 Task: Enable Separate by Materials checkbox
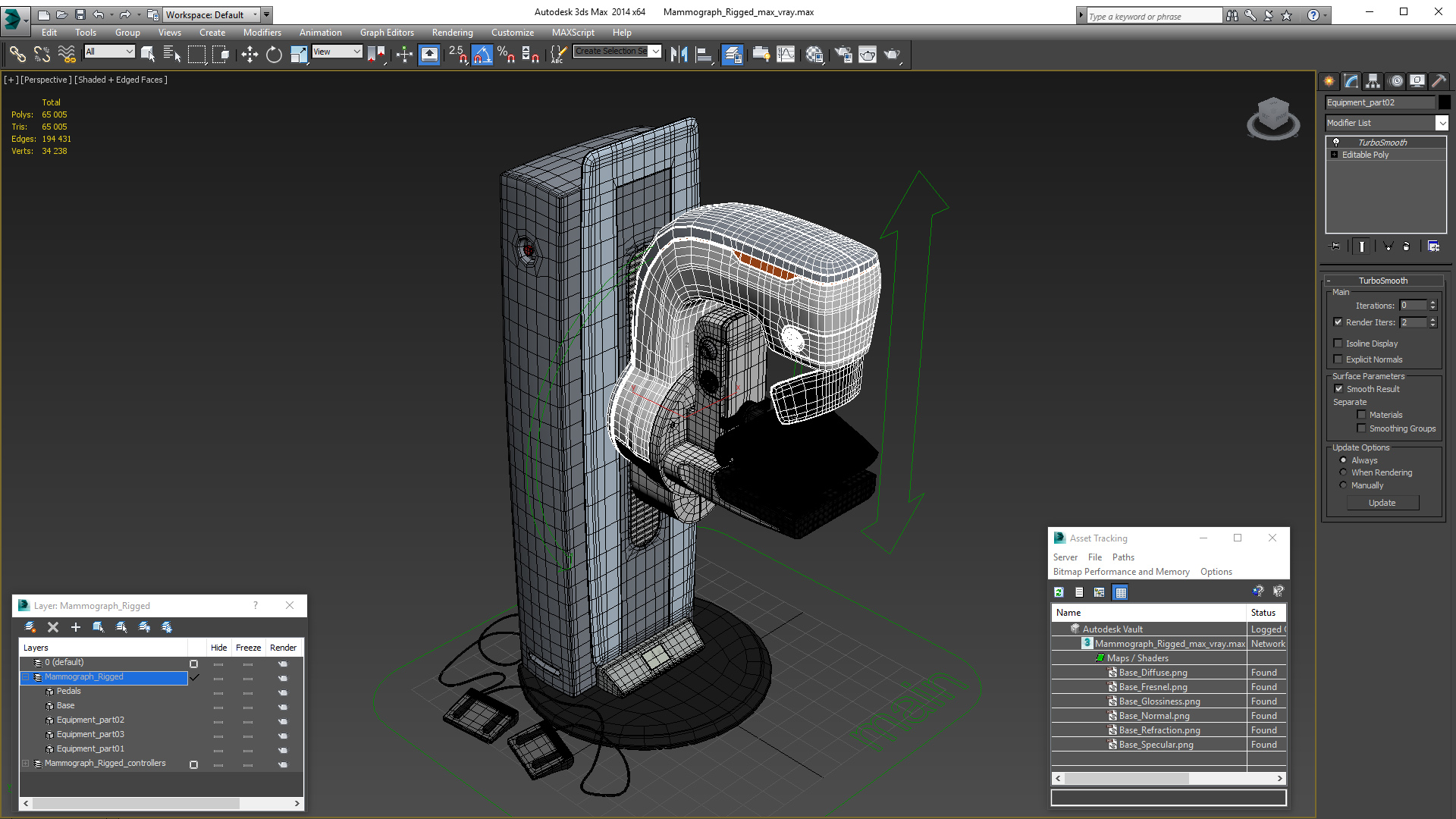(1362, 415)
